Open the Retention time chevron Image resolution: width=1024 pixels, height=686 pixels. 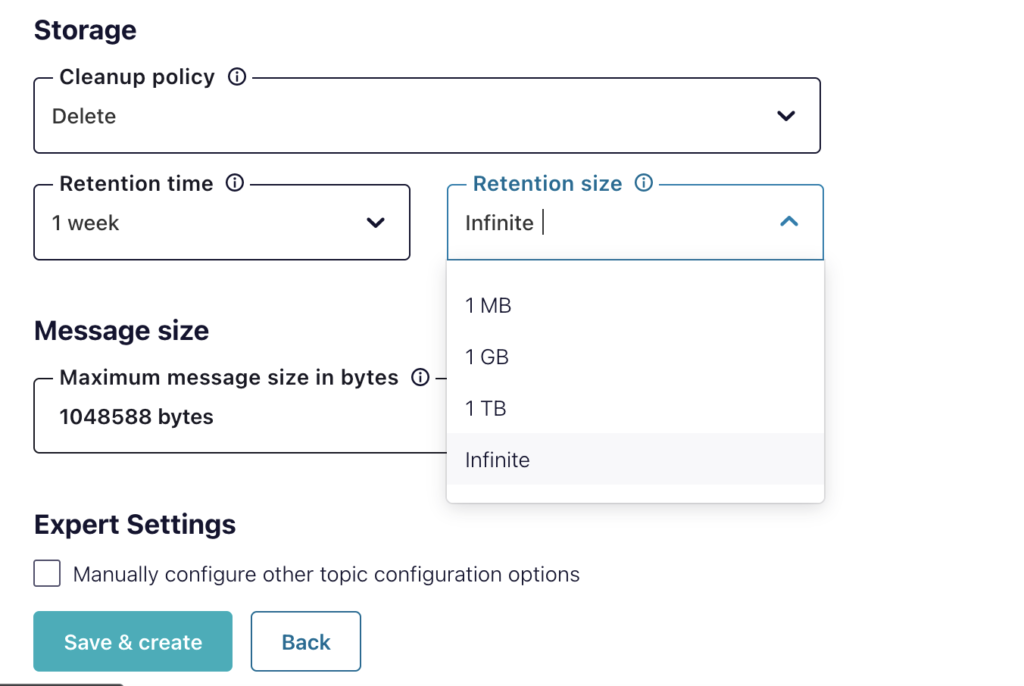pos(376,223)
